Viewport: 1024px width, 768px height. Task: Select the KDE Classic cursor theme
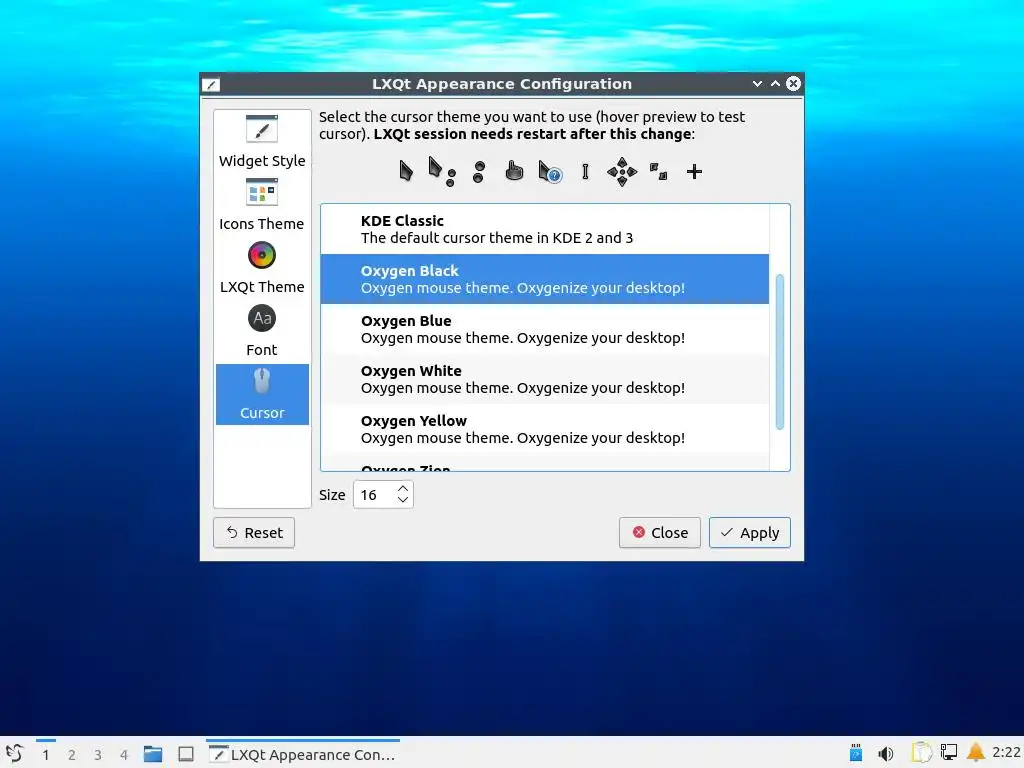coord(545,229)
